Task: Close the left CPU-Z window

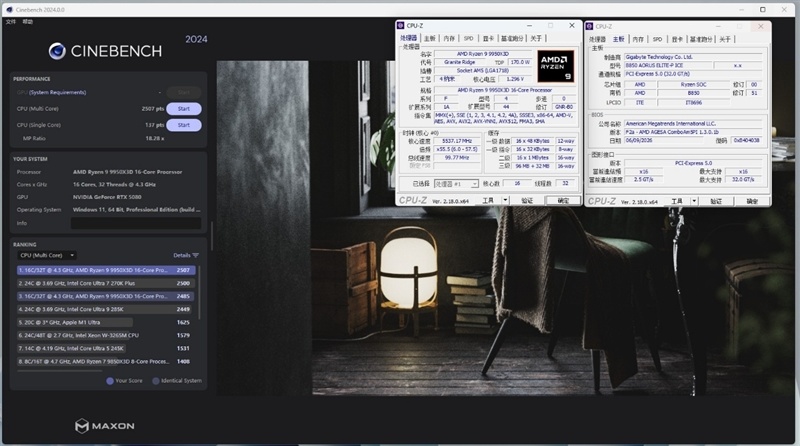Action: [572, 26]
